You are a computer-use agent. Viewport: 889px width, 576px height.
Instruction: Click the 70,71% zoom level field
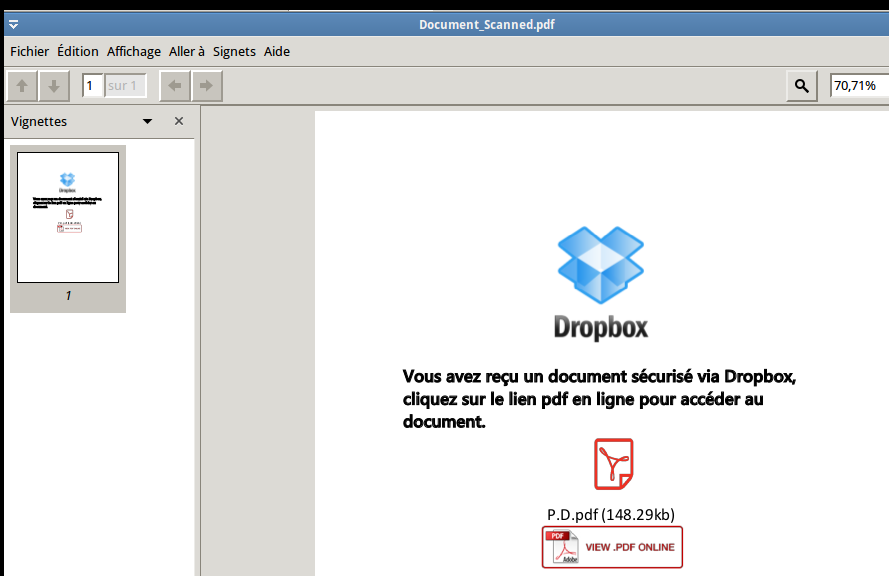coord(858,86)
